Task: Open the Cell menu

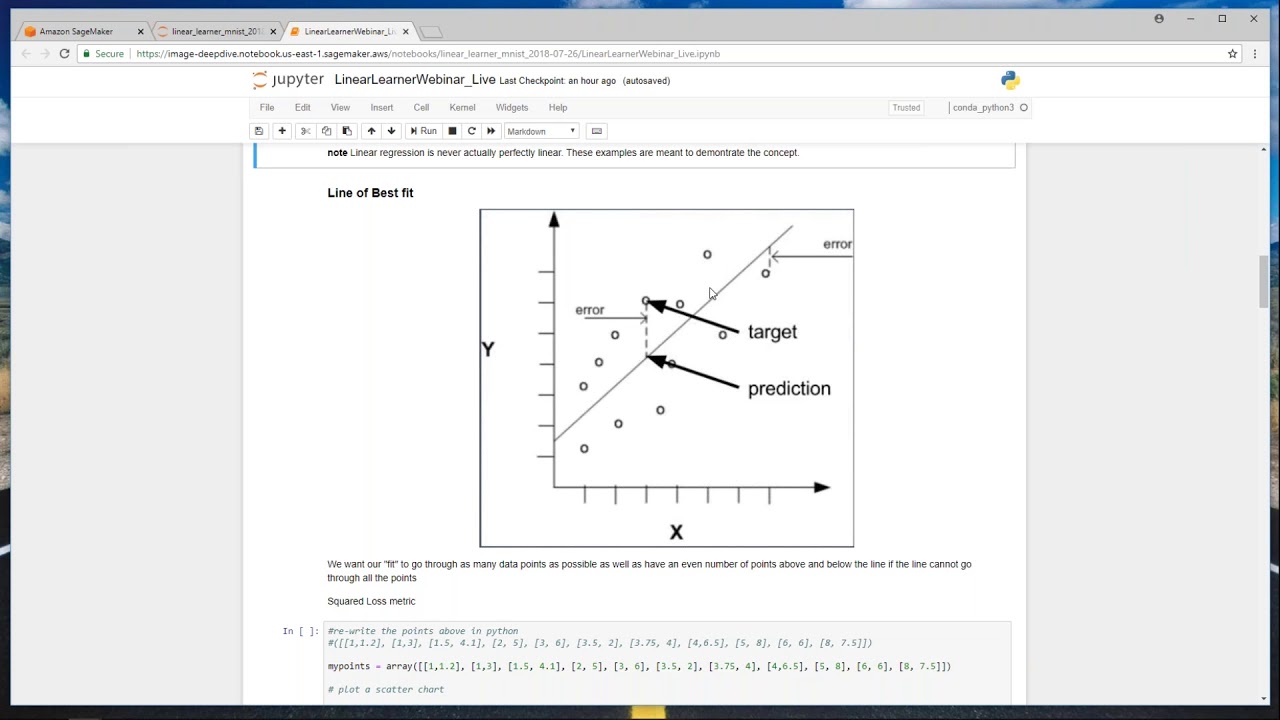Action: (x=421, y=107)
